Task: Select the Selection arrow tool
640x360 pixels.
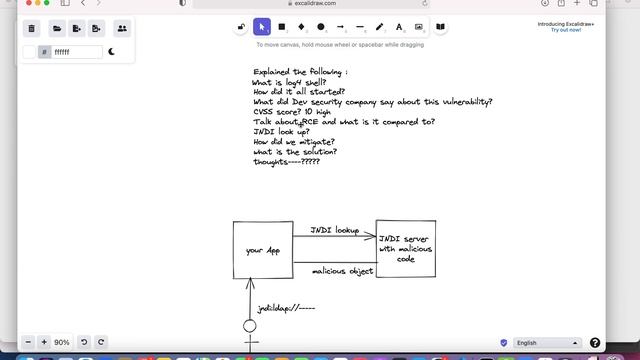Action: pos(262,27)
